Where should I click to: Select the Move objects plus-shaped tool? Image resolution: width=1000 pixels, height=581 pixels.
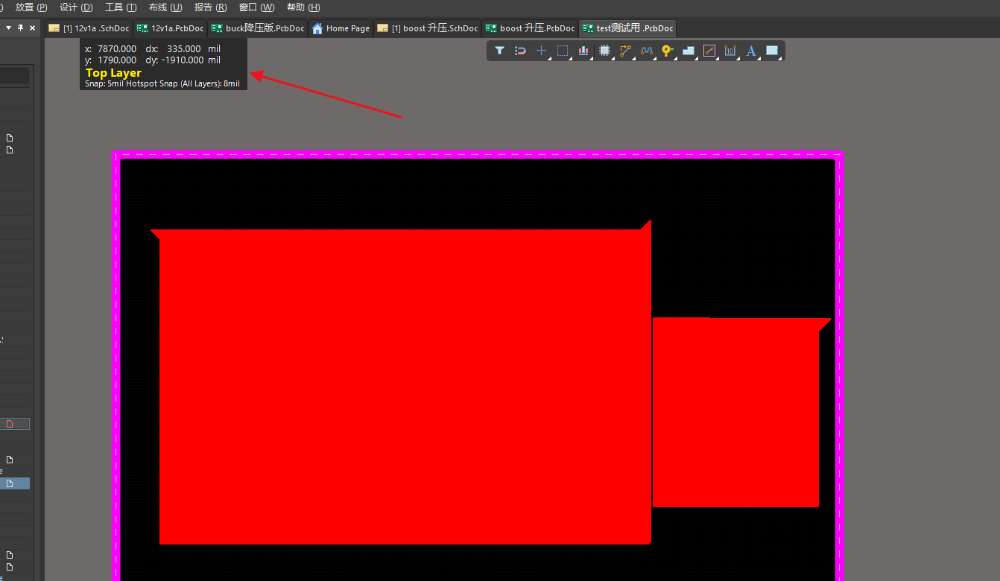click(541, 50)
